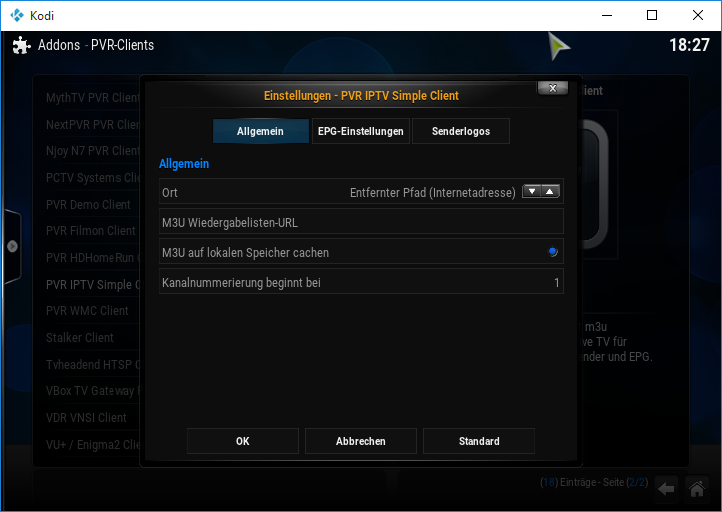
Task: Select VBox TV Gateway in the list
Action: 93,391
